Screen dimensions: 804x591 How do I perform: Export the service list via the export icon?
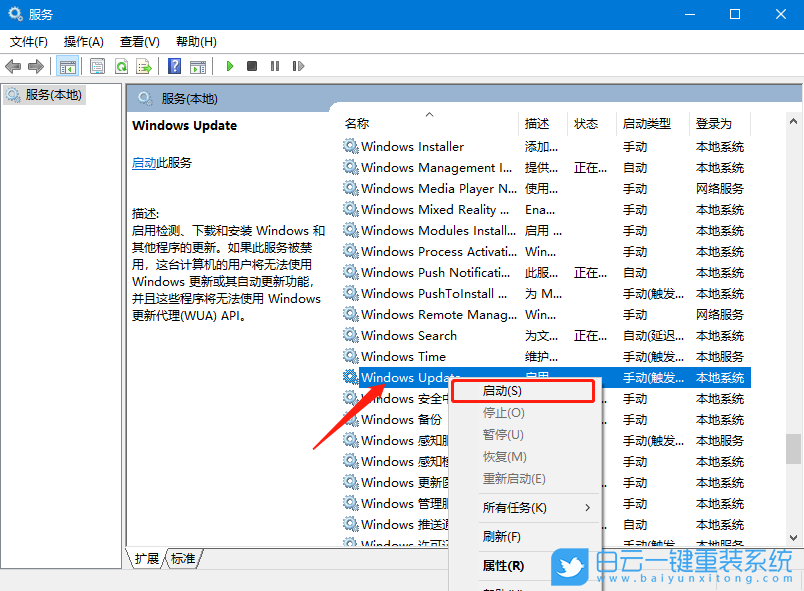tap(144, 66)
